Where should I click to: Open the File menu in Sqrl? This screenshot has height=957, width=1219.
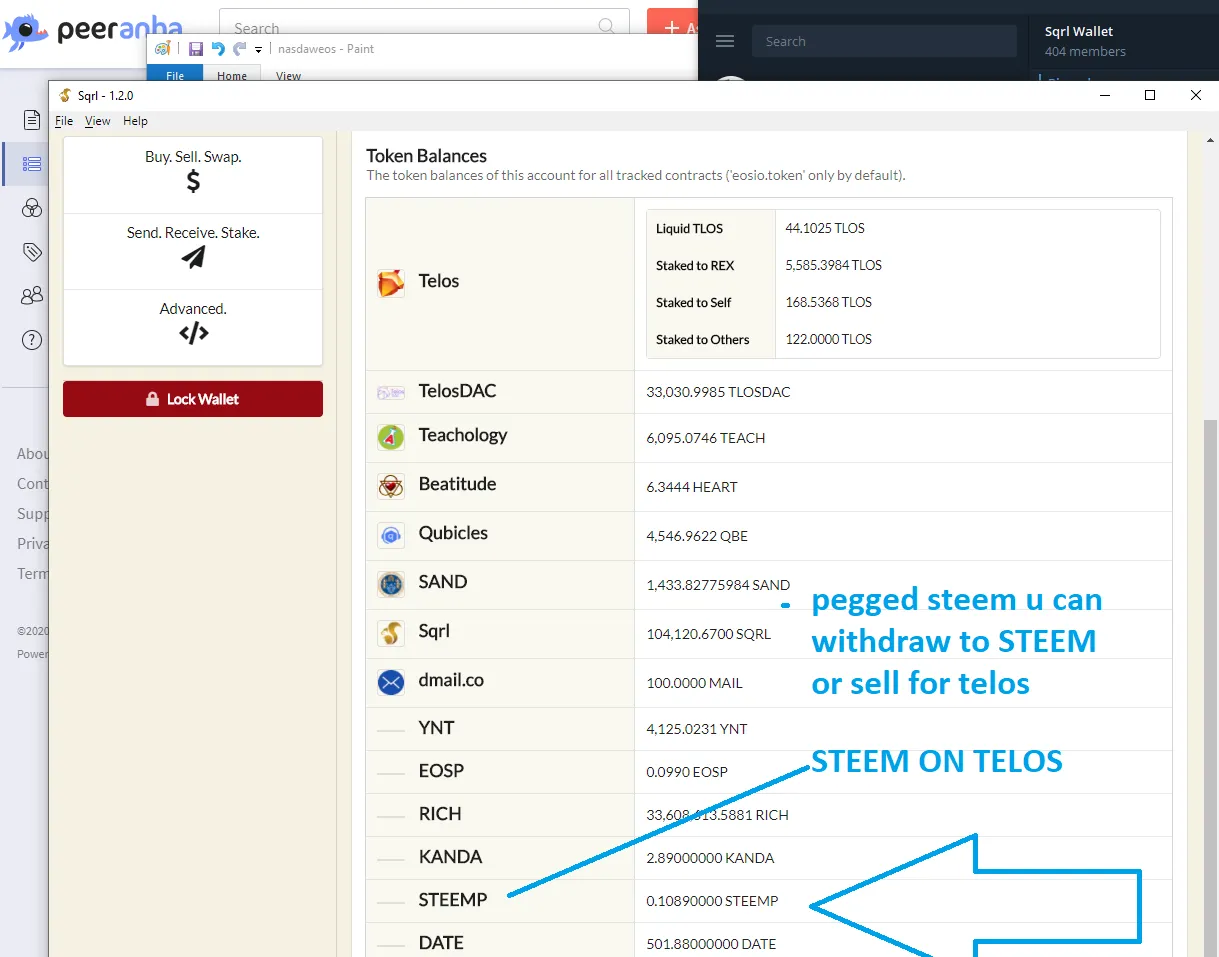point(64,121)
